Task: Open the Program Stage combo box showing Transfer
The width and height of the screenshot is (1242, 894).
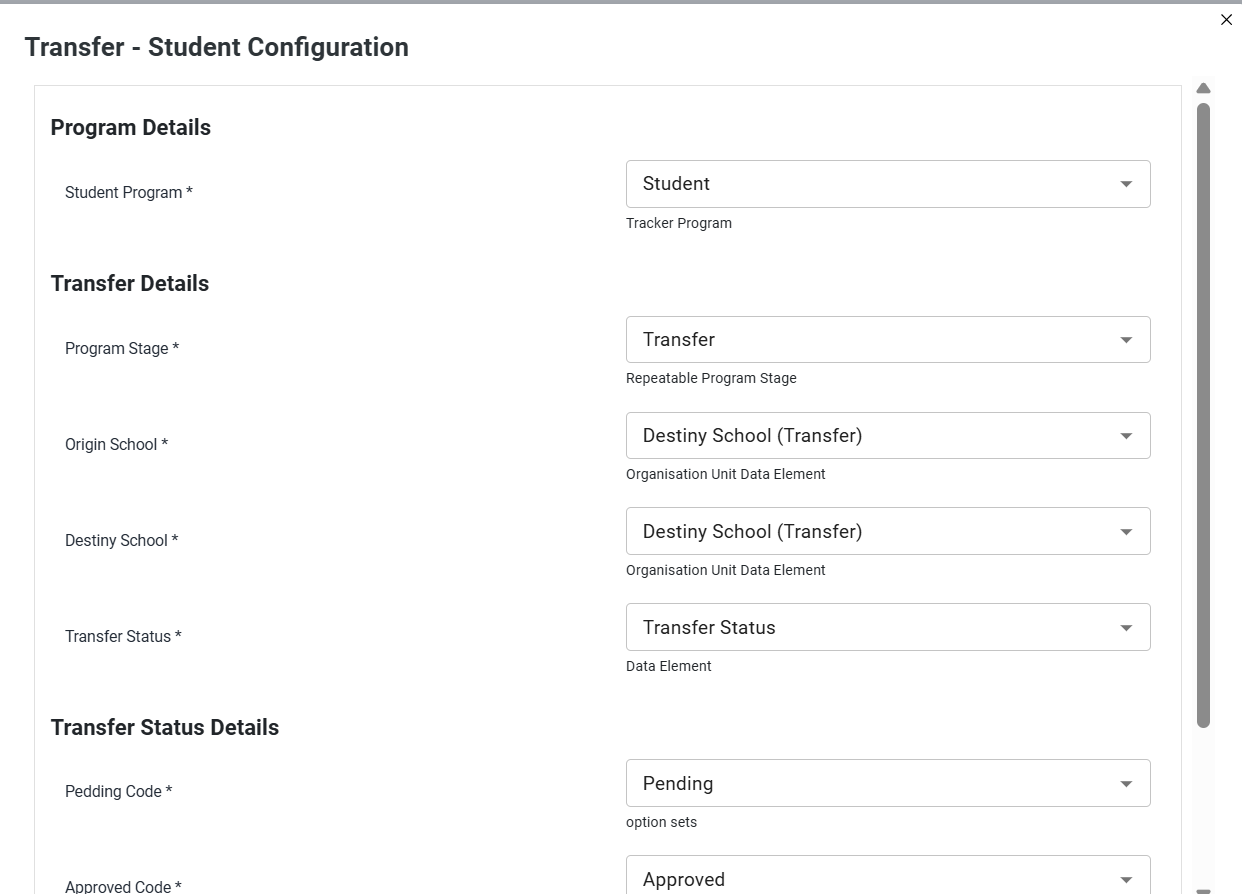Action: [888, 340]
